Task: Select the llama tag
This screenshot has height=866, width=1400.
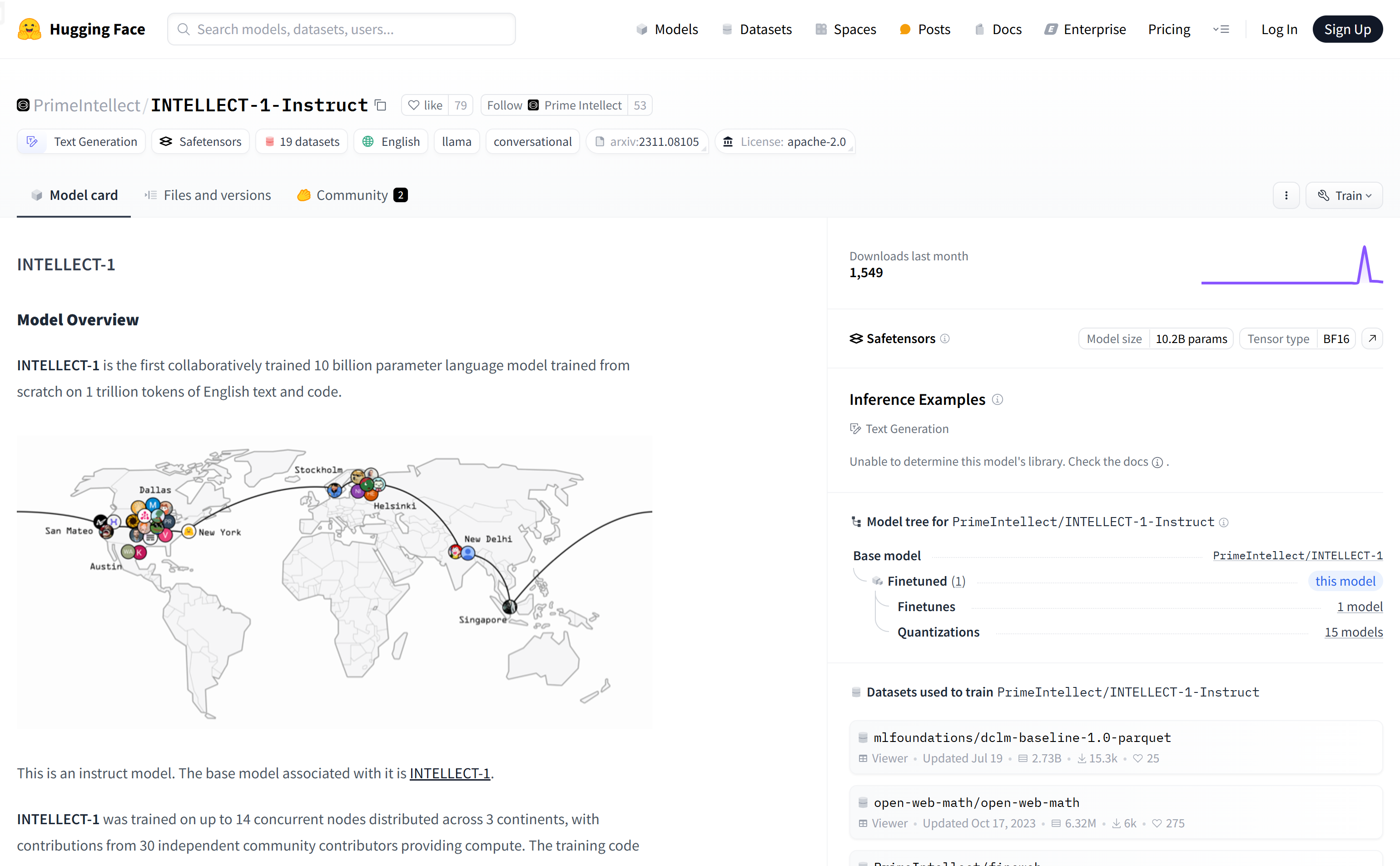Action: [457, 141]
